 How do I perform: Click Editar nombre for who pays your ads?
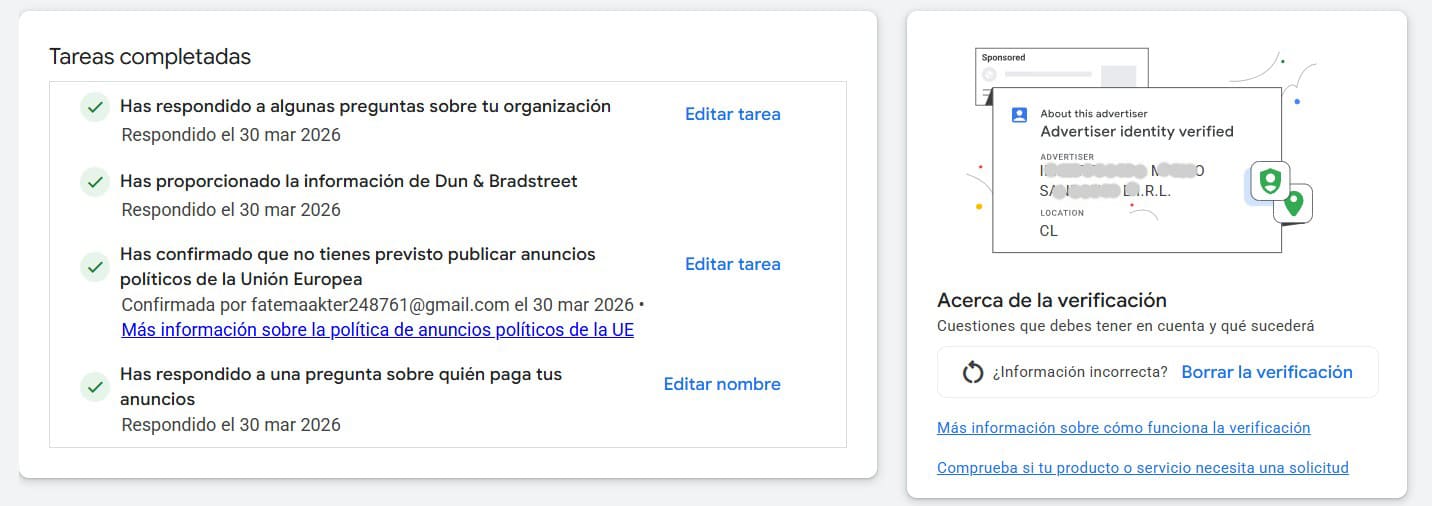pos(722,384)
